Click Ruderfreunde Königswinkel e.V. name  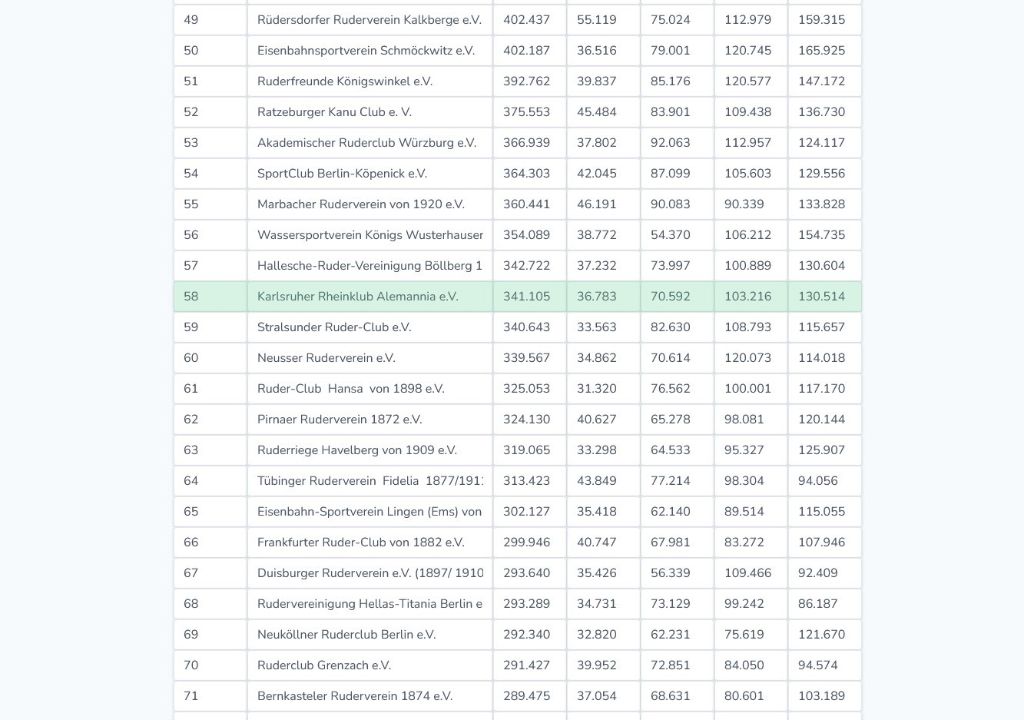pos(345,81)
